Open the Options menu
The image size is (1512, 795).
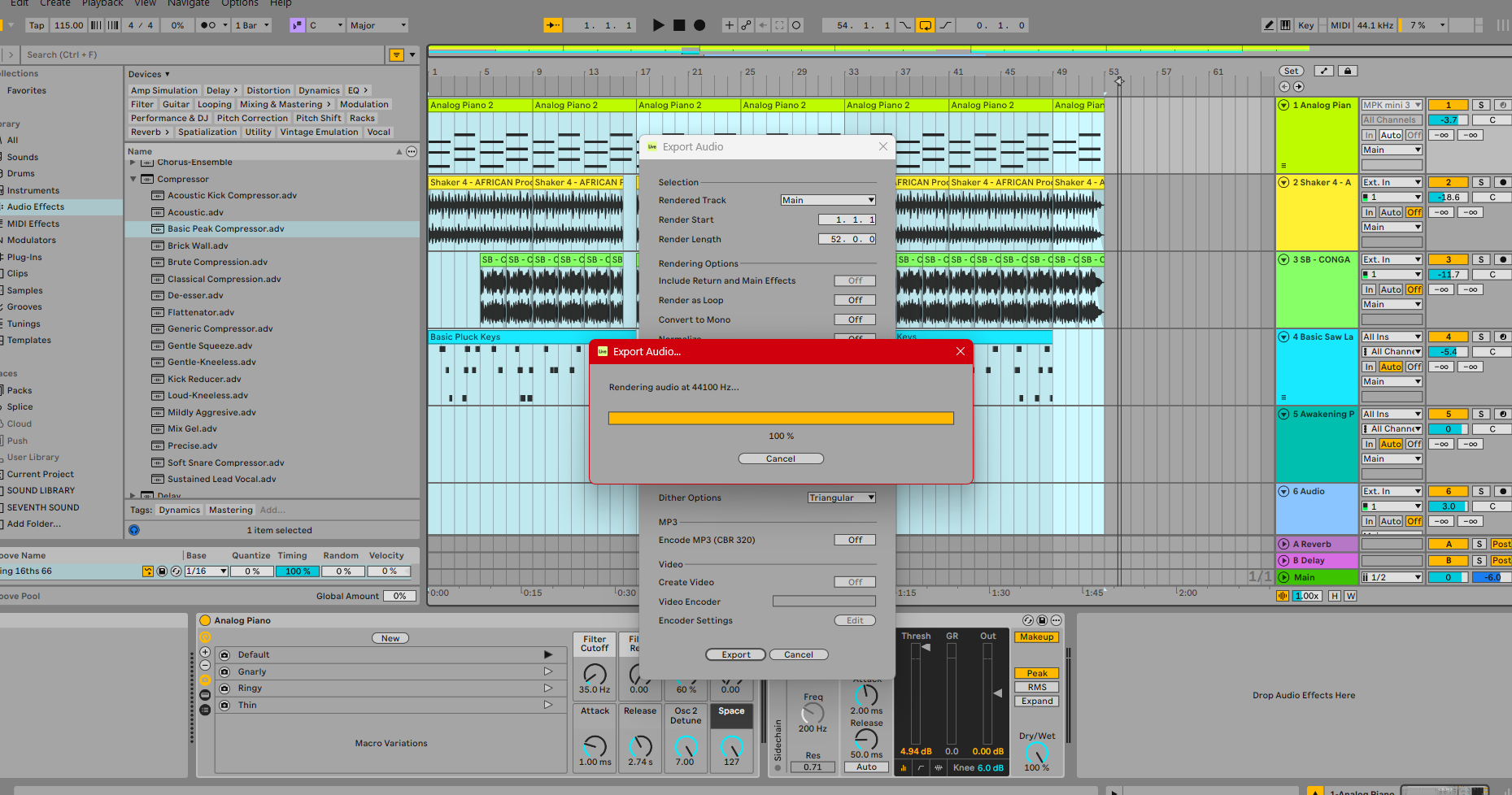pyautogui.click(x=240, y=4)
